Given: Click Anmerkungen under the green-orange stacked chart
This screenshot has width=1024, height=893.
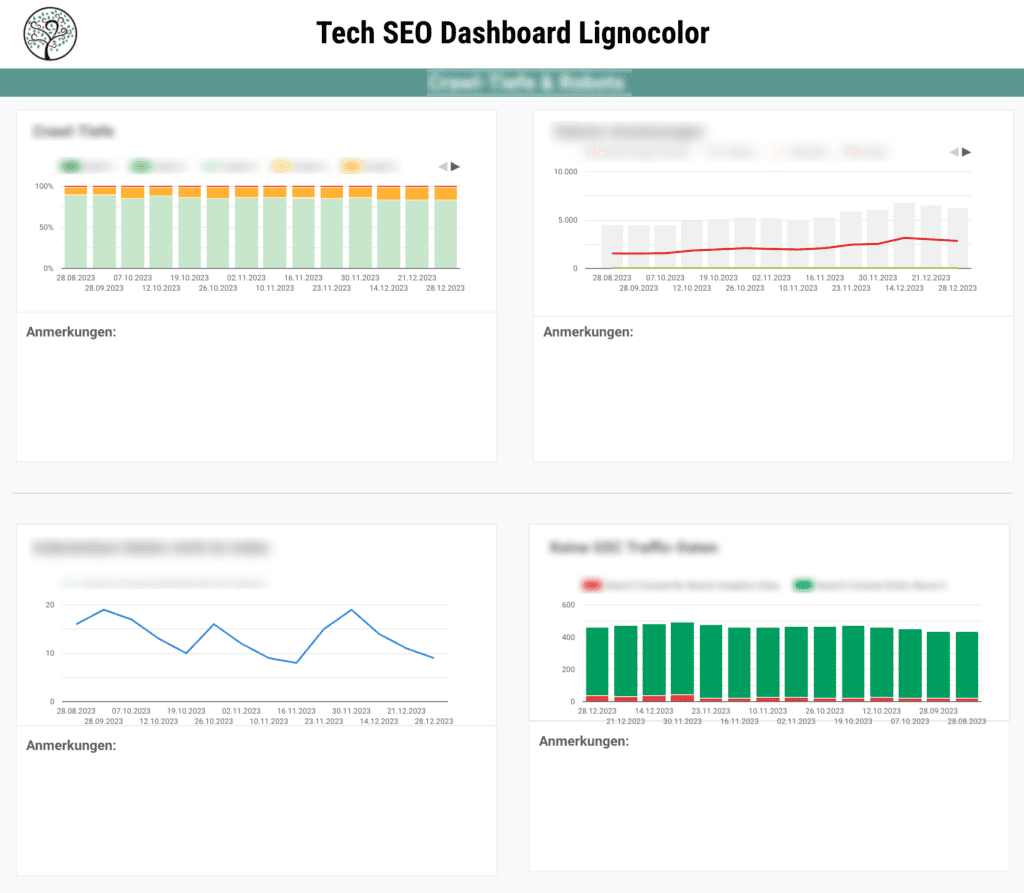Looking at the screenshot, I should pyautogui.click(x=71, y=332).
